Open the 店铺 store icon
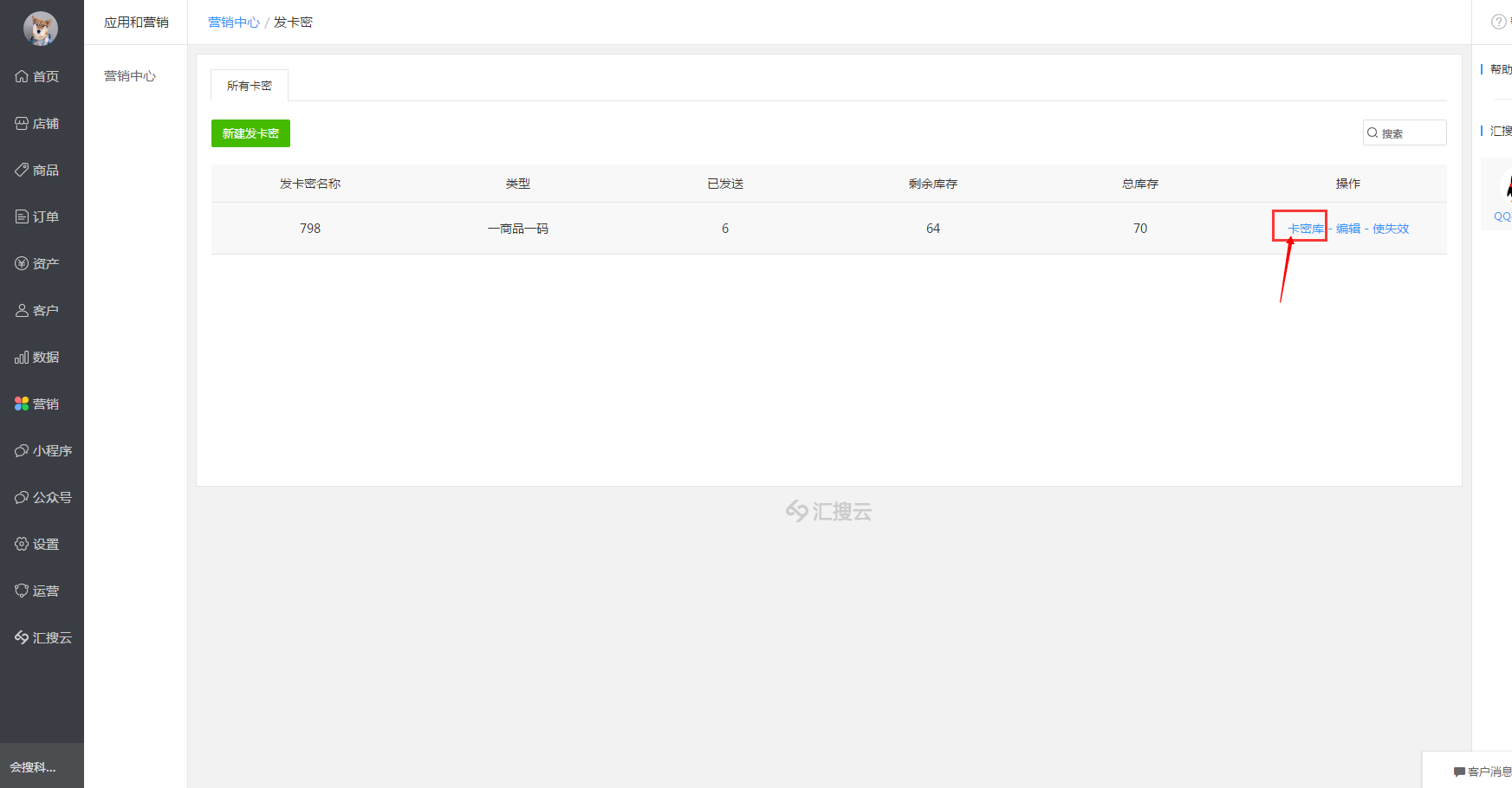The image size is (1512, 788). point(22,124)
